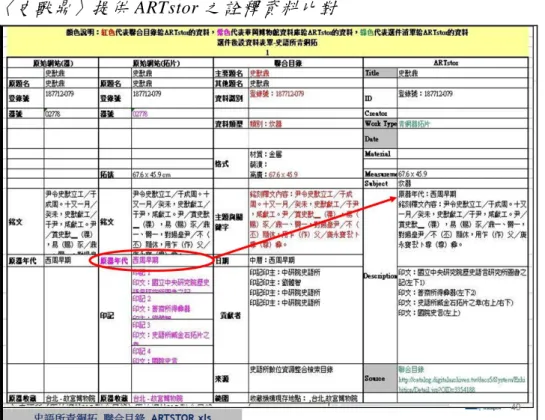Click the 原始網站(器) column header
The height and width of the screenshot is (420, 545).
(53, 63)
